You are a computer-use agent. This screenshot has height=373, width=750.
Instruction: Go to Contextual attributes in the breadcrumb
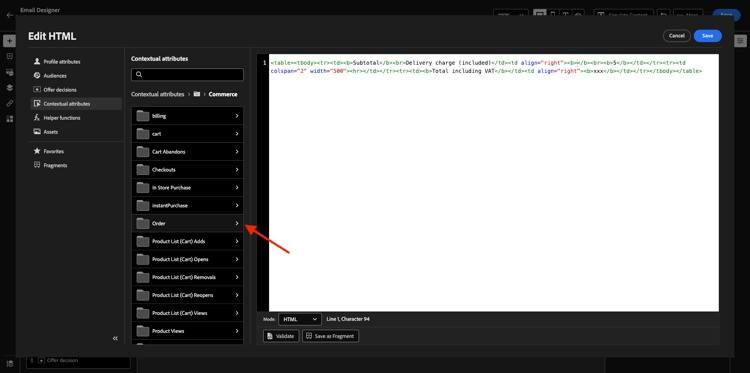click(x=157, y=94)
